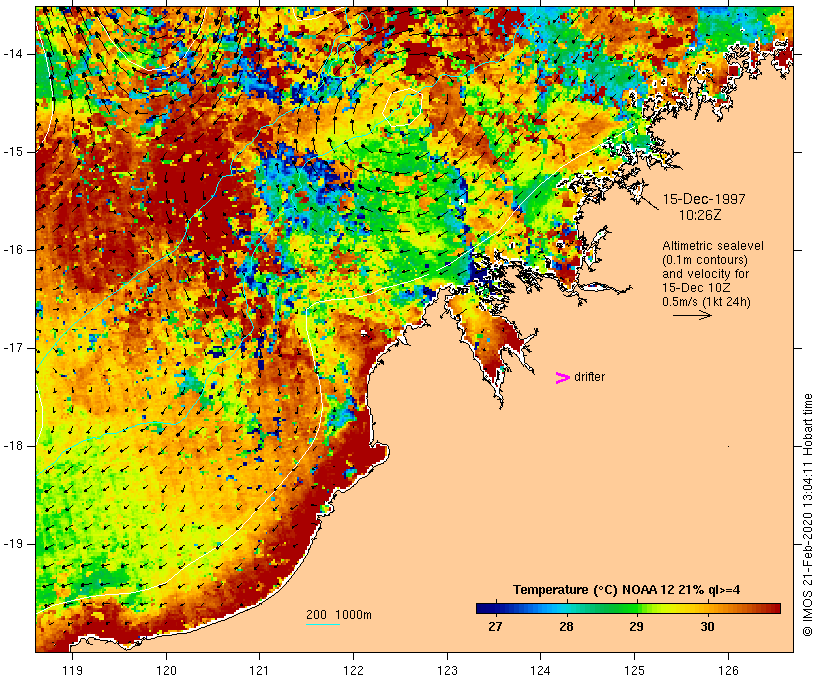Click latitude axis label '-14'
This screenshot has height=680, width=820.
click(13, 54)
